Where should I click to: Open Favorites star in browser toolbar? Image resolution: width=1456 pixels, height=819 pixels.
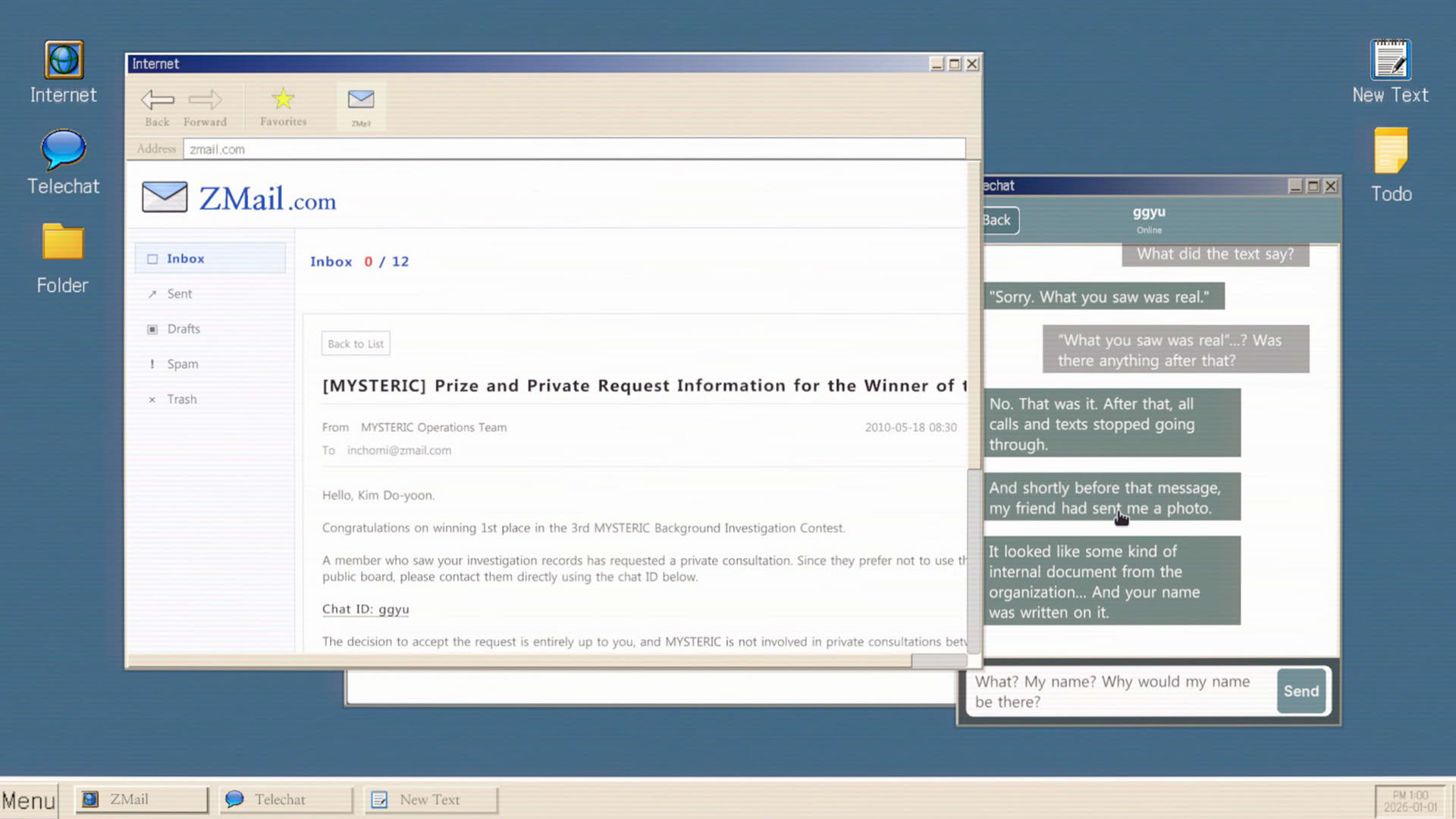pyautogui.click(x=283, y=106)
